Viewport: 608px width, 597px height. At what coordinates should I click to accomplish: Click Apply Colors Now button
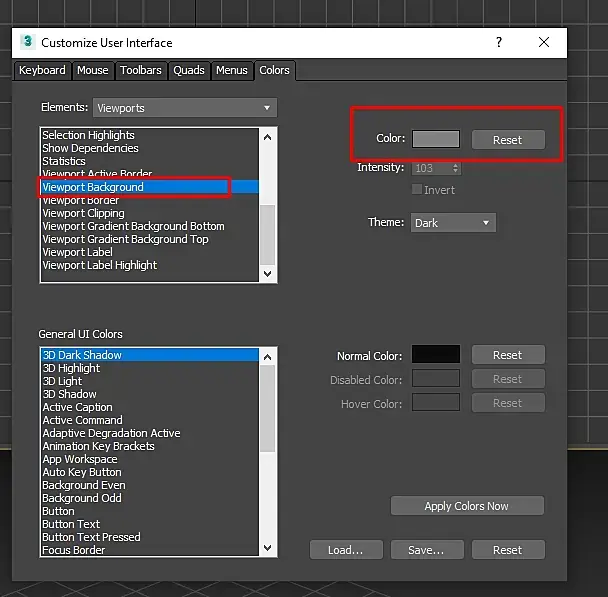point(467,506)
